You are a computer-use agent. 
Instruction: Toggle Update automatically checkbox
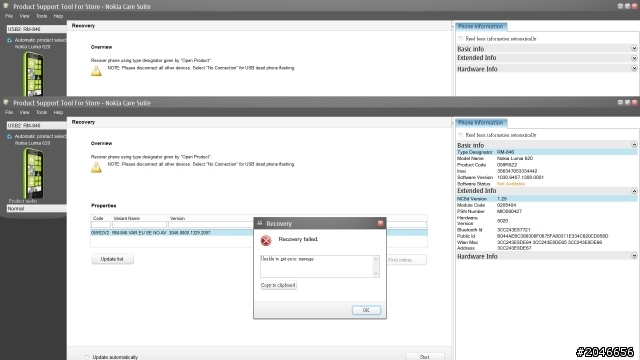click(87, 357)
